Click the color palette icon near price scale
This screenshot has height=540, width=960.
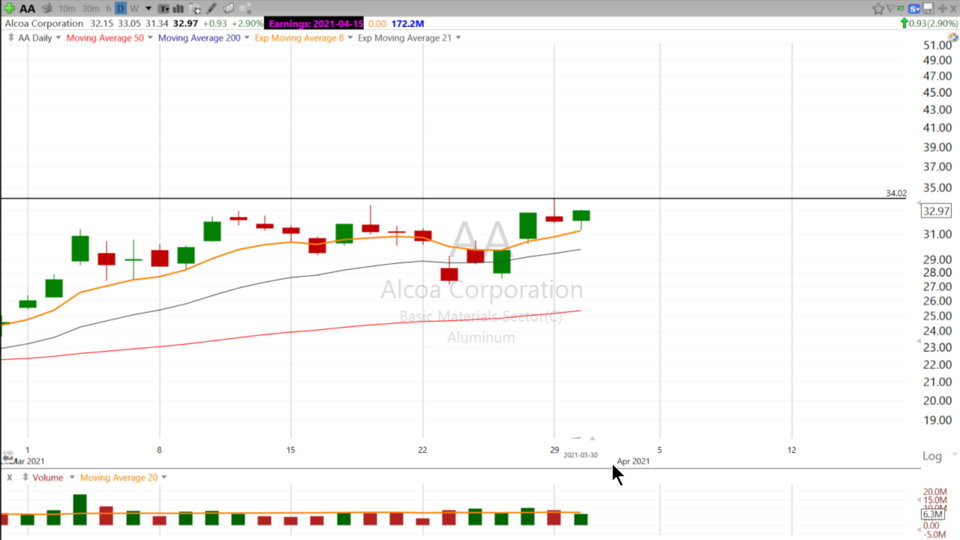953,37
